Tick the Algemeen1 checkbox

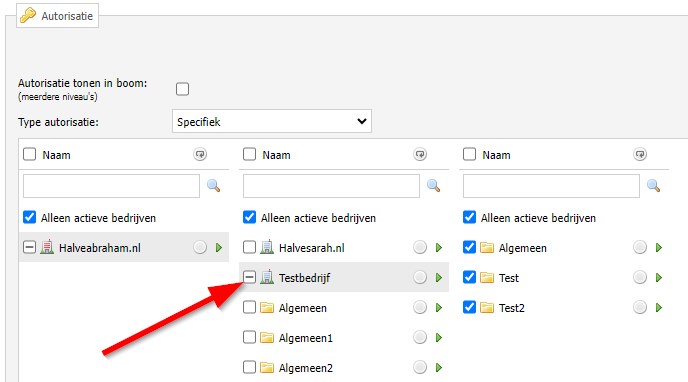point(249,337)
